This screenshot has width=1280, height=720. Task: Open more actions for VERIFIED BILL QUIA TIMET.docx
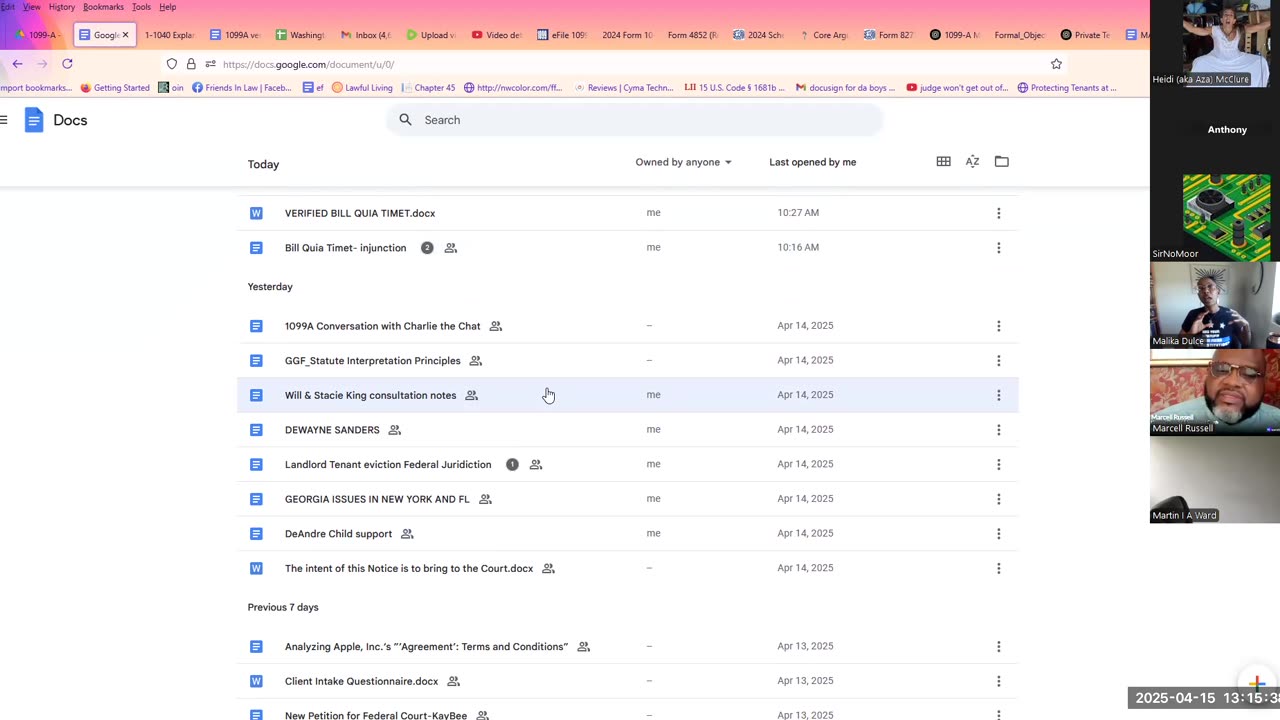998,213
